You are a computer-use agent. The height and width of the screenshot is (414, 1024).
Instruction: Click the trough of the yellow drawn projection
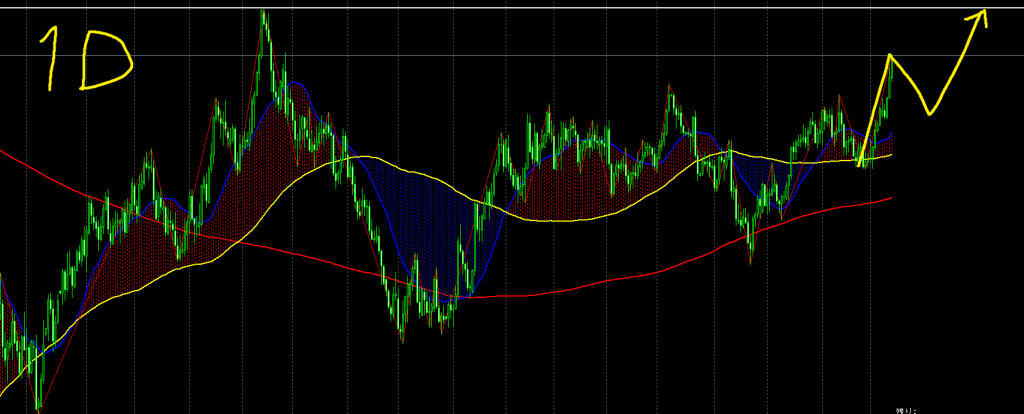tap(932, 111)
